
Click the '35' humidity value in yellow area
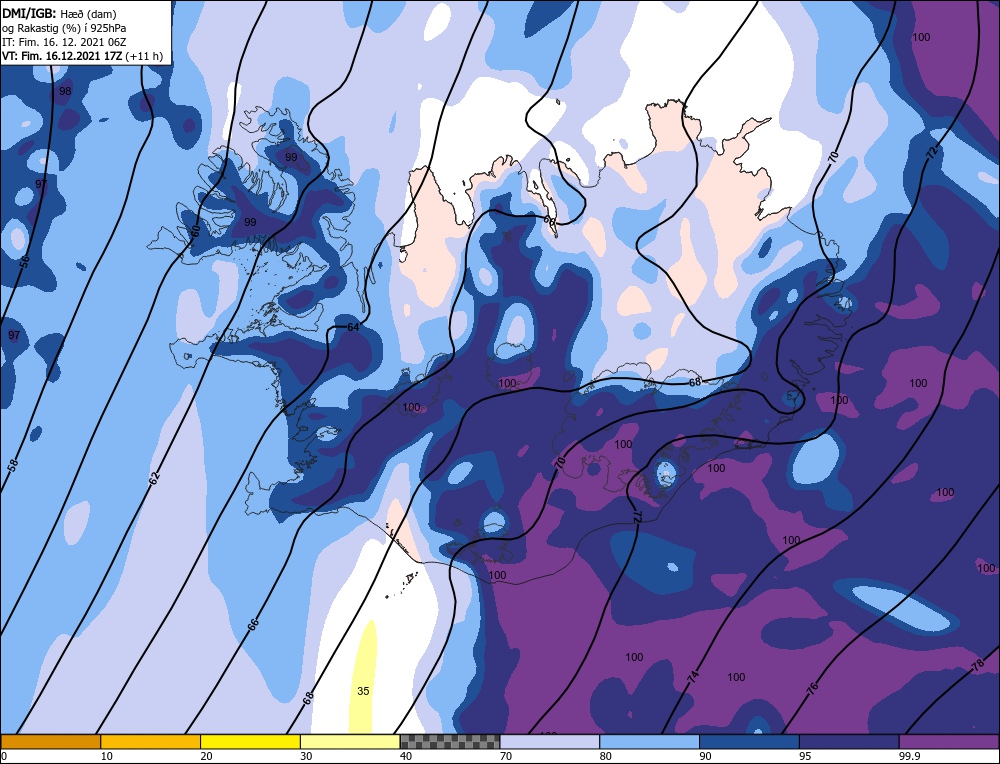pyautogui.click(x=363, y=691)
